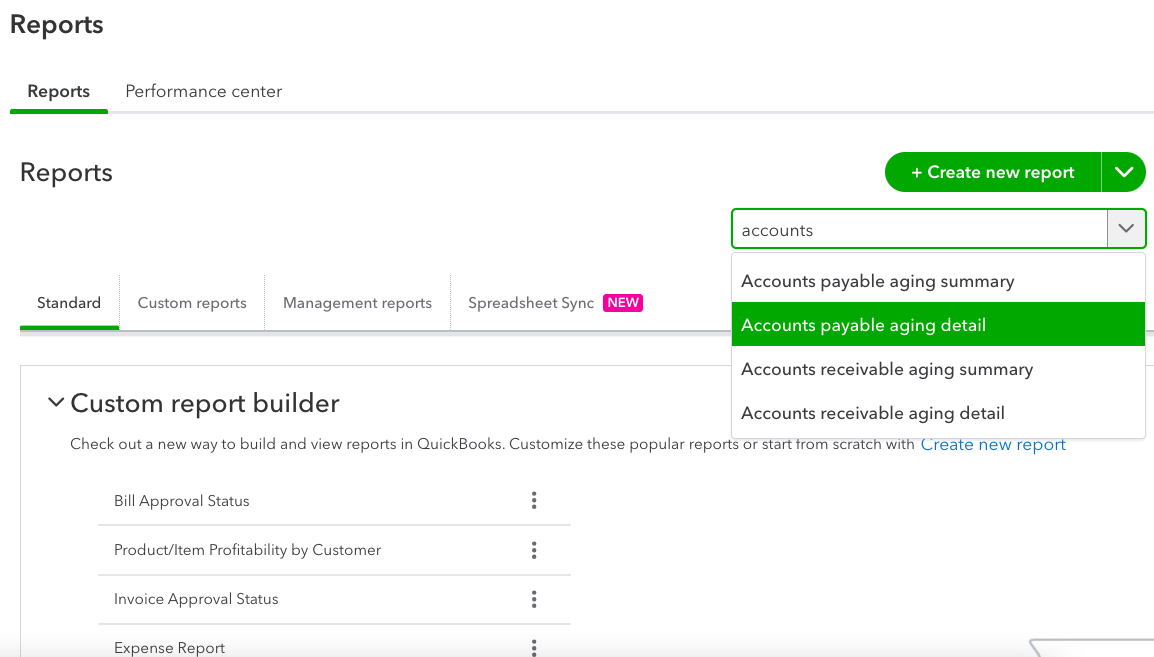Image resolution: width=1154 pixels, height=657 pixels.
Task: Click Invoice Approval Status kebab menu icon
Action: 534,599
